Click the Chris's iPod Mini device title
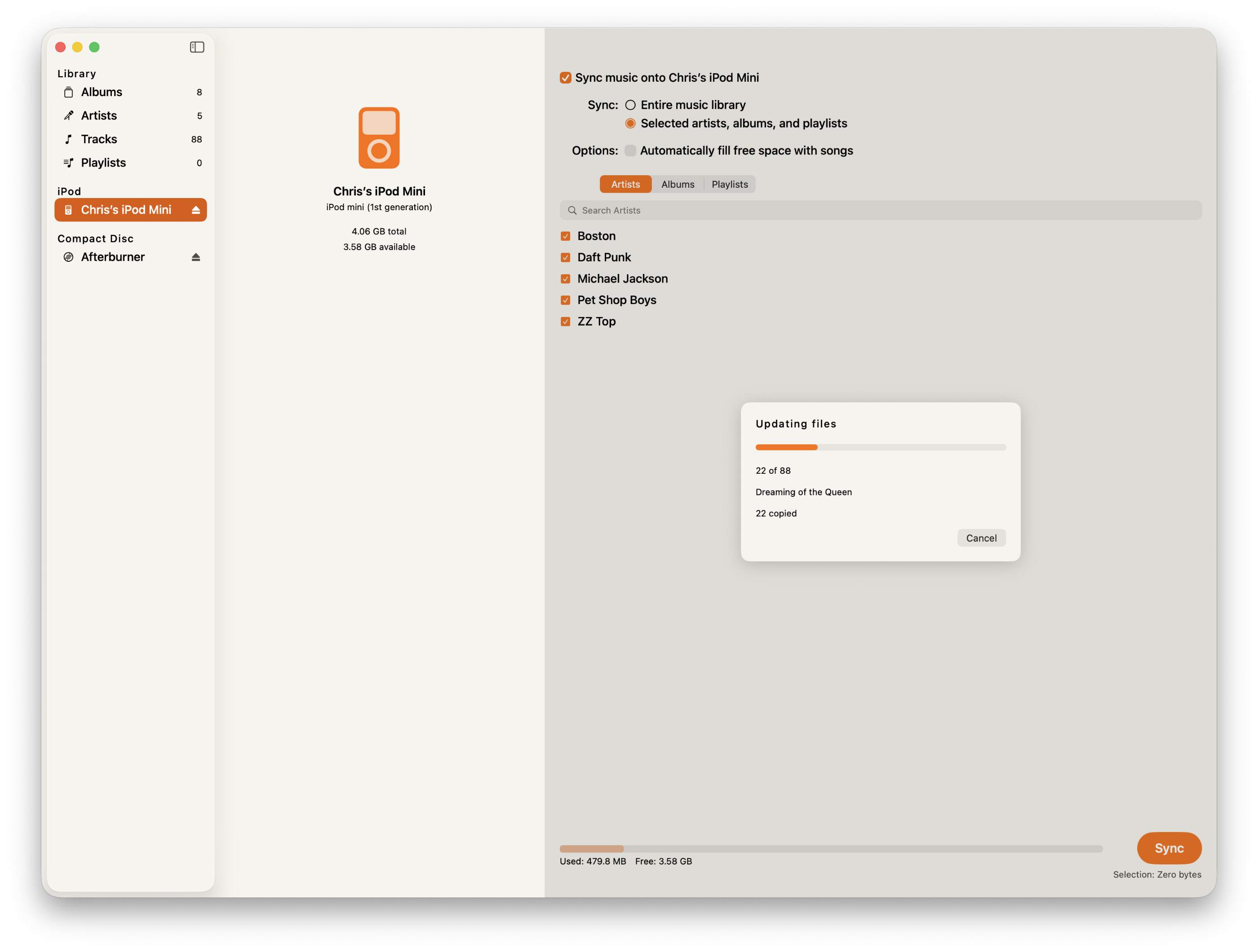Screen dimensions: 1258x952 [x=379, y=192]
